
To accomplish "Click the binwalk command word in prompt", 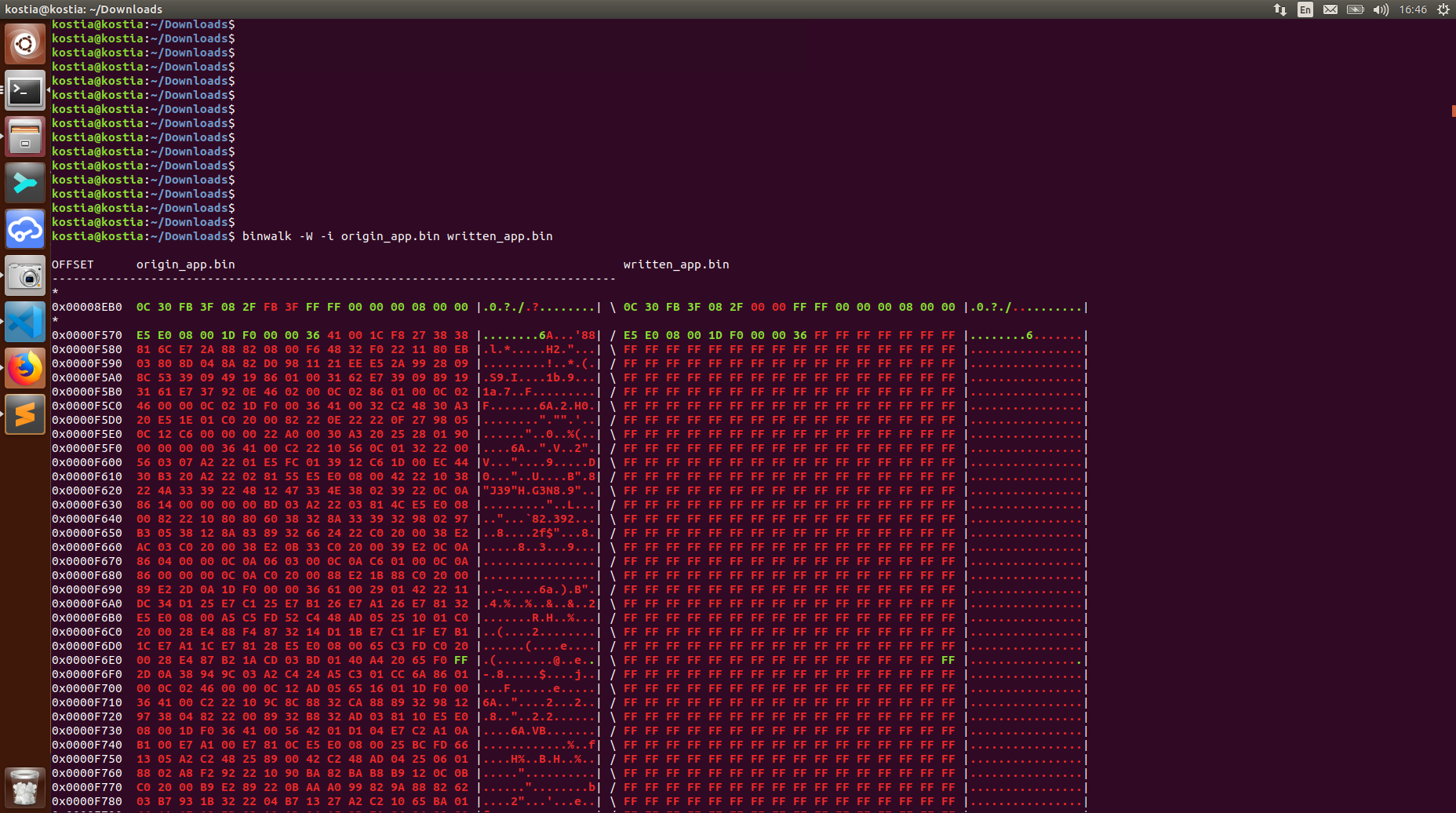I will 267,236.
